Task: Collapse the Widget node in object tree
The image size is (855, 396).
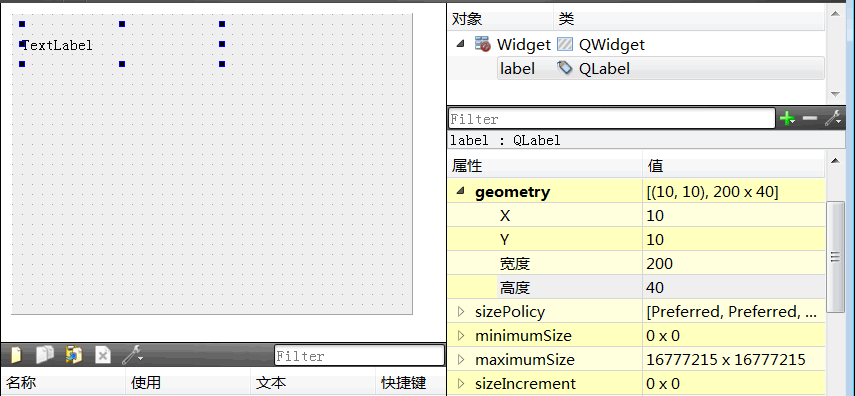Action: pos(461,44)
